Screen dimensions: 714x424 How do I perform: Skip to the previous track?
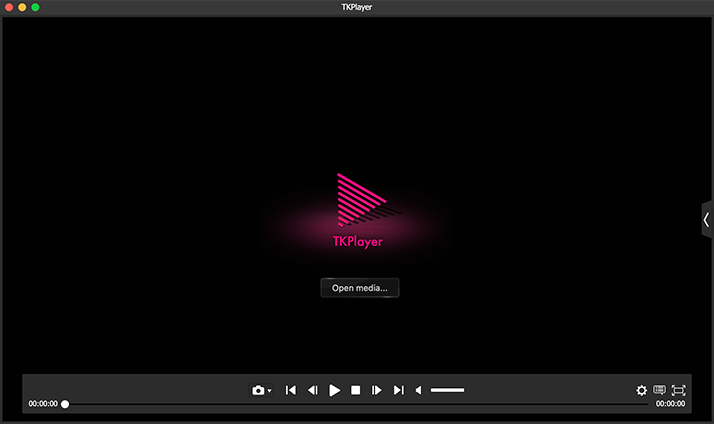click(x=291, y=390)
